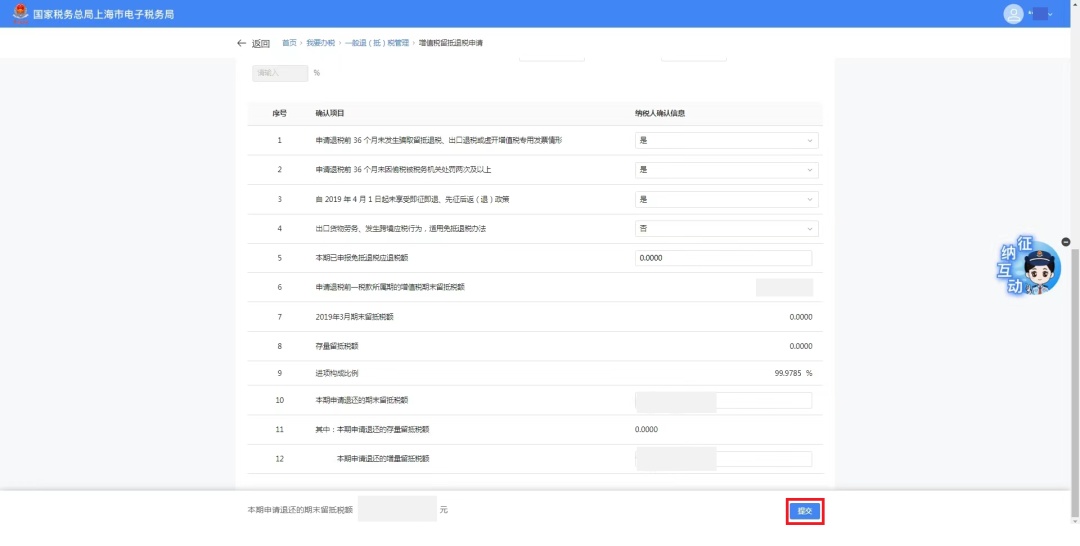Click the 本期申请退还的期末留抵税额 input in row 10

click(762, 400)
